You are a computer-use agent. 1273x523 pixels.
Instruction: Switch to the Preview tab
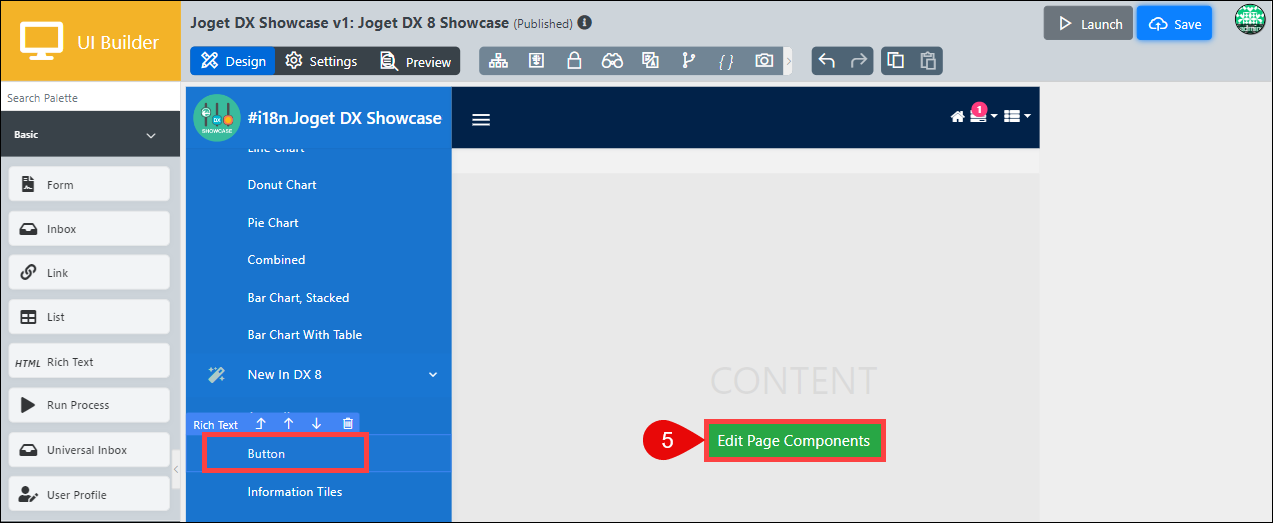pos(415,61)
